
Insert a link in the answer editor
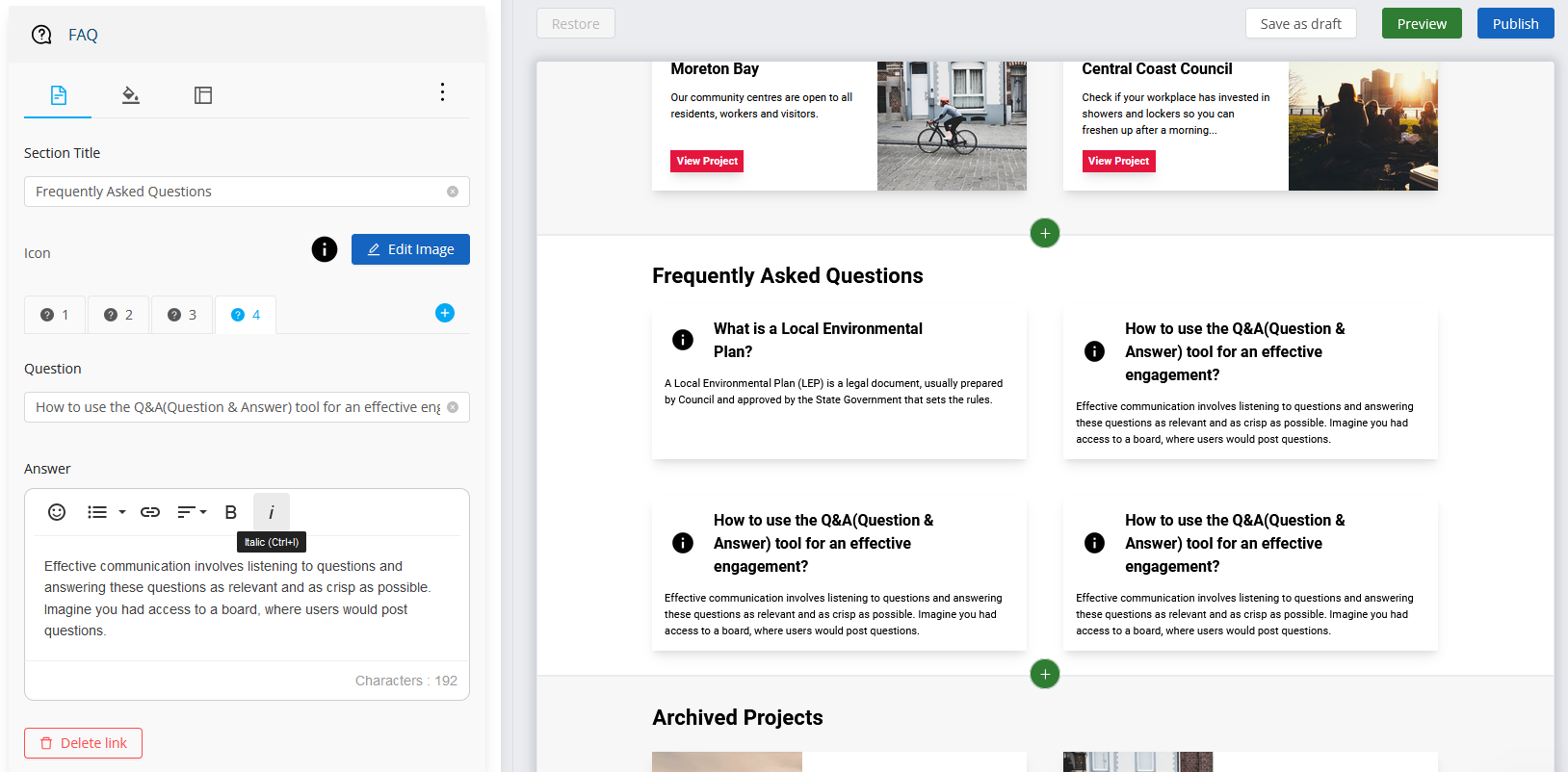[150, 512]
